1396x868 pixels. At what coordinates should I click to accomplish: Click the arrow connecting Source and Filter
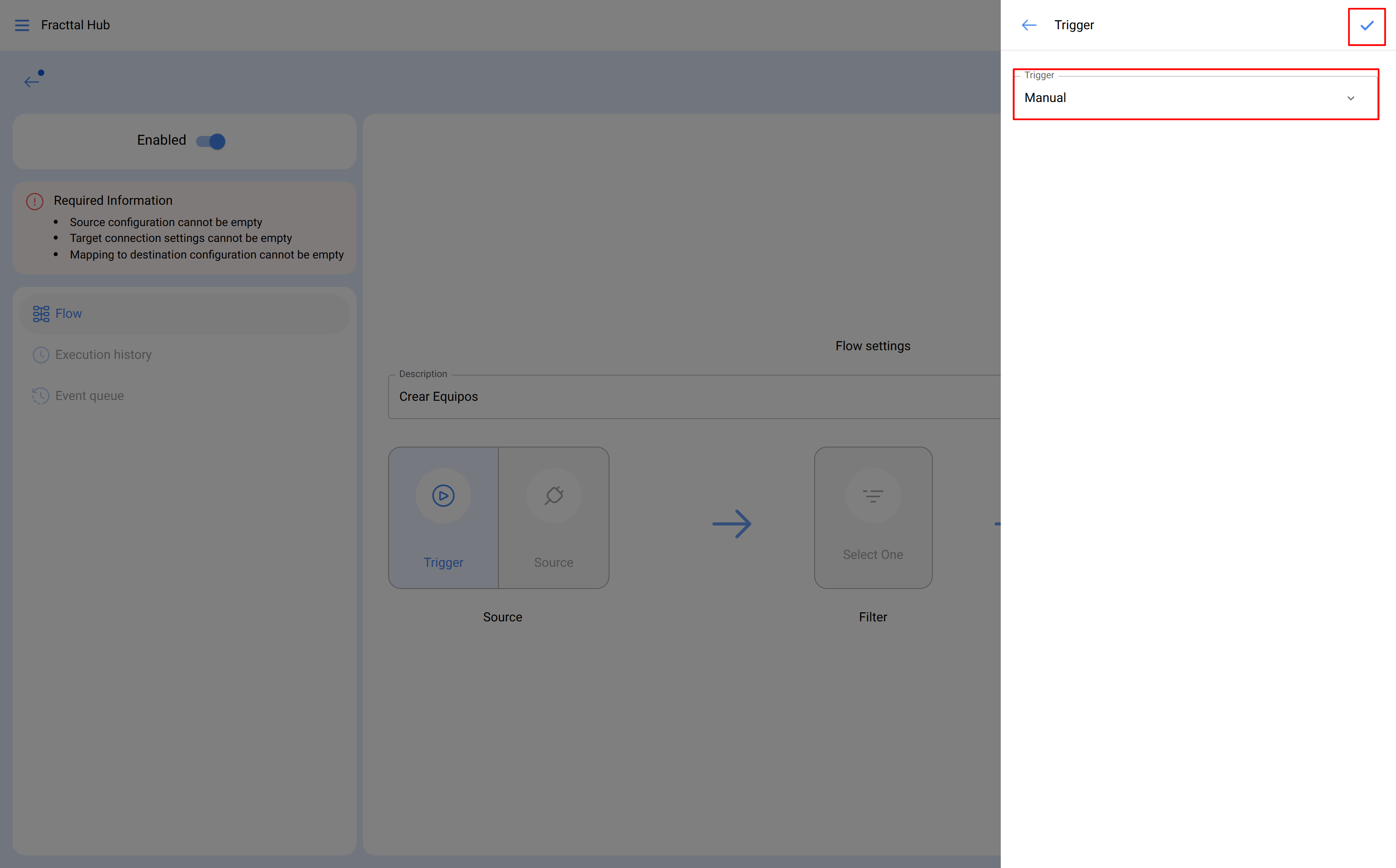pyautogui.click(x=732, y=523)
